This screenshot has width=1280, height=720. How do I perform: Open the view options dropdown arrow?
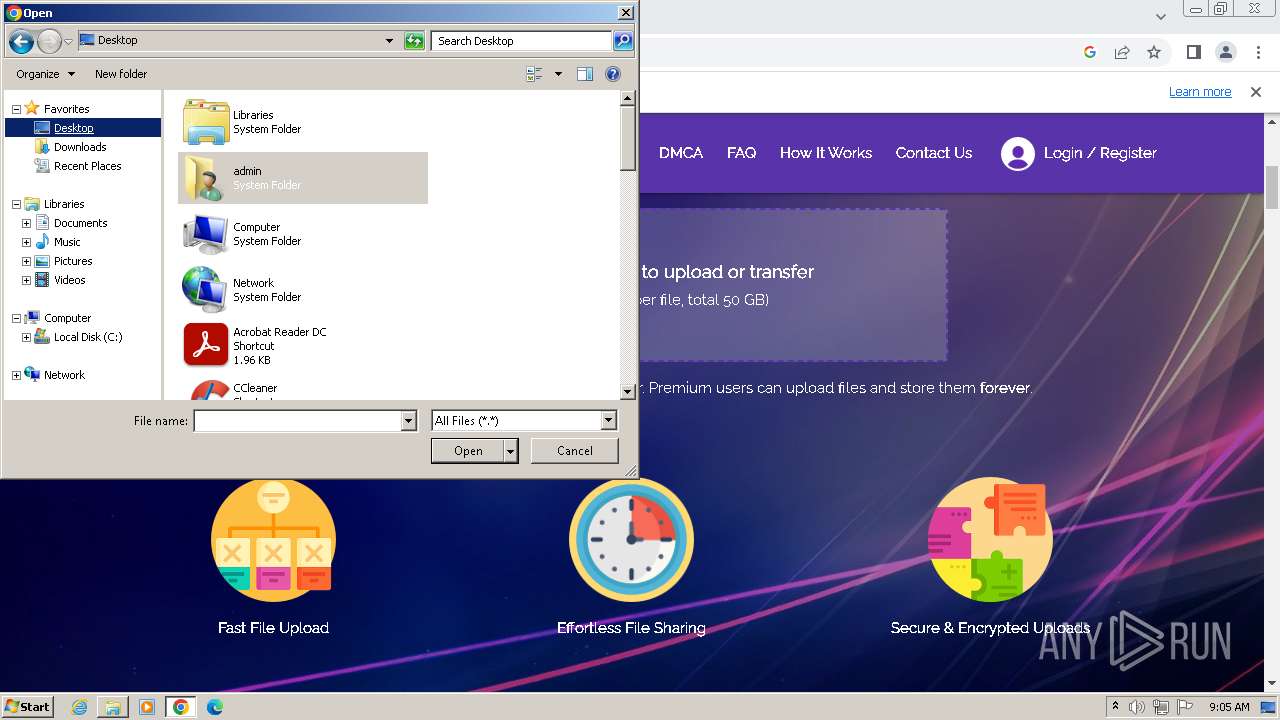(x=558, y=74)
